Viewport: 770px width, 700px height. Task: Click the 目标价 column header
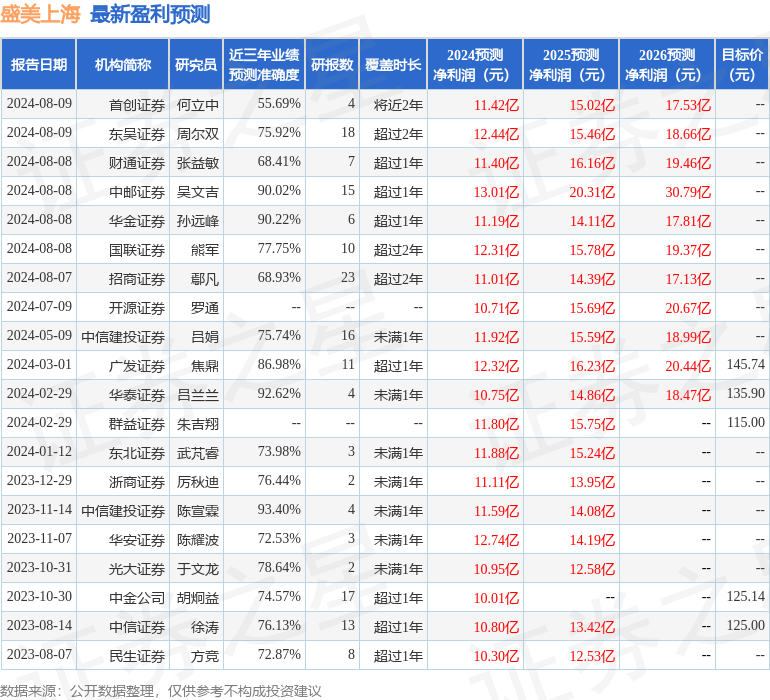click(742, 64)
